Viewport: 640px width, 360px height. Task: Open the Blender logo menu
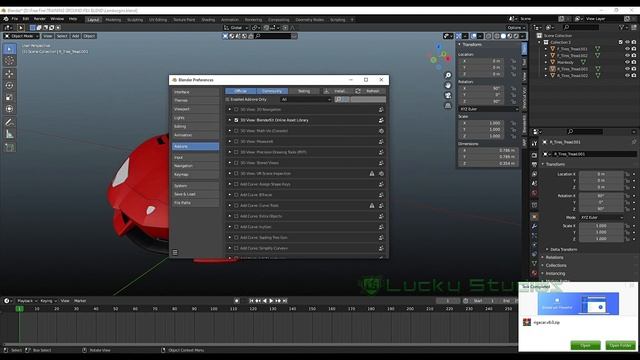[x=6, y=19]
